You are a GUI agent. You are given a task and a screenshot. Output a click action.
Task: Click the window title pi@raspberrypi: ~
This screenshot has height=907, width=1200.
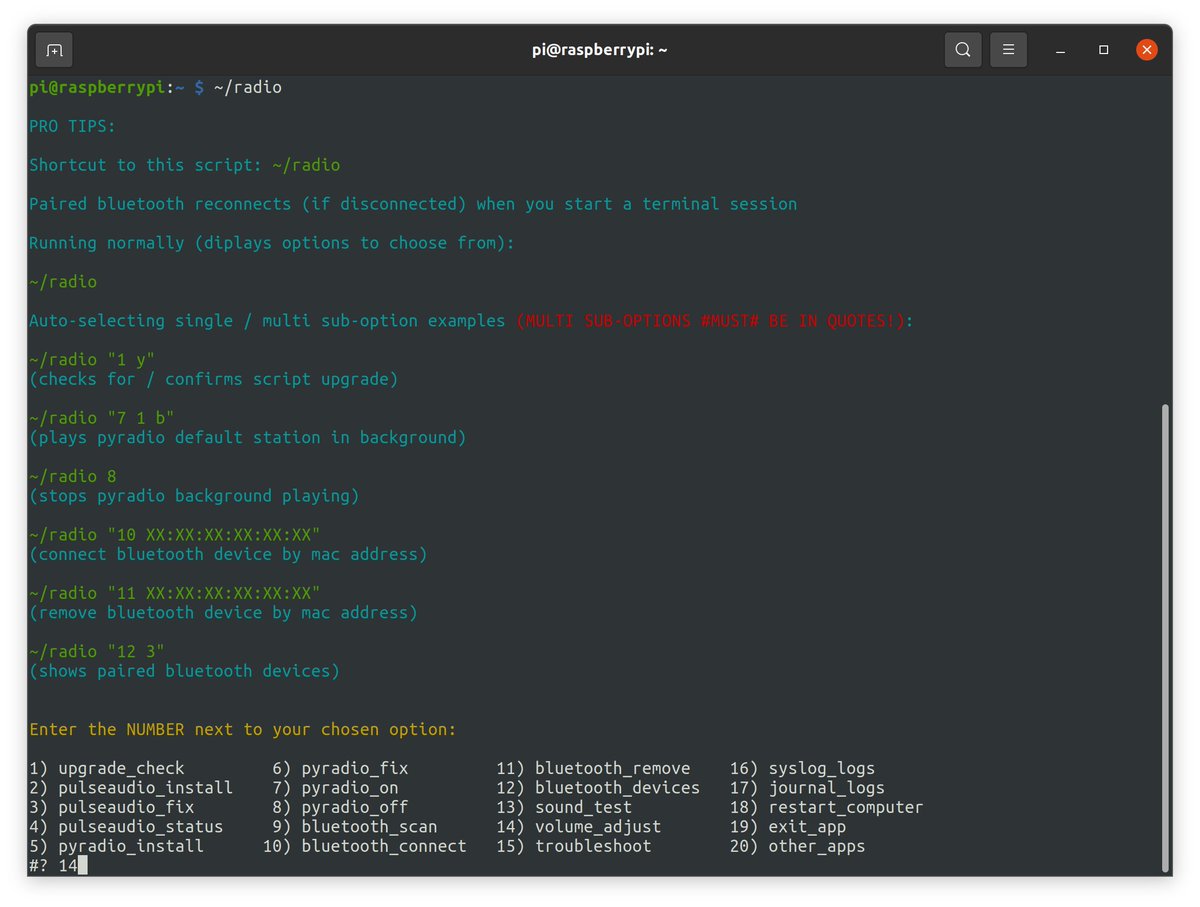pyautogui.click(x=600, y=49)
